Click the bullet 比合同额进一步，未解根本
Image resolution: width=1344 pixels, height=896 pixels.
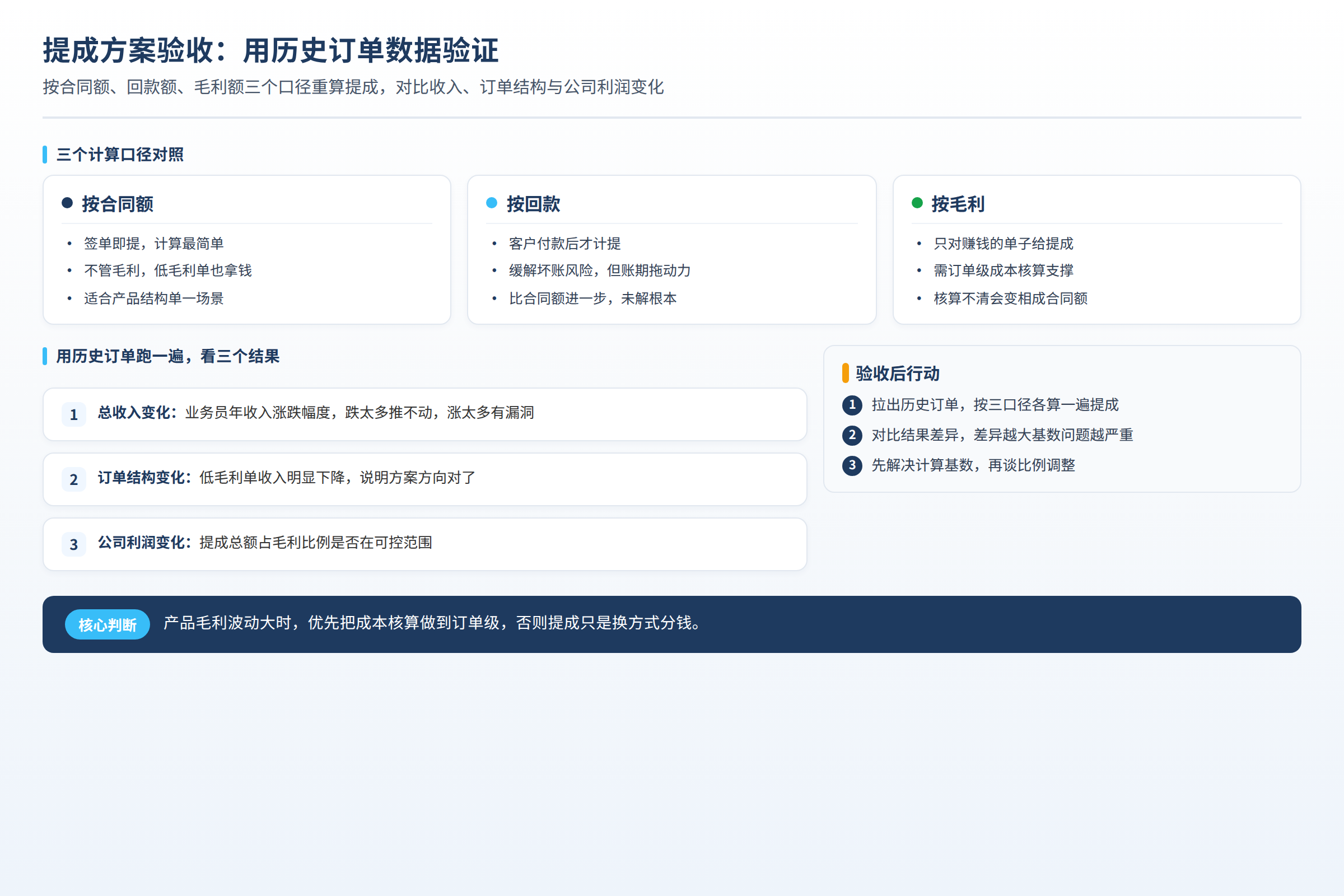pyautogui.click(x=592, y=298)
